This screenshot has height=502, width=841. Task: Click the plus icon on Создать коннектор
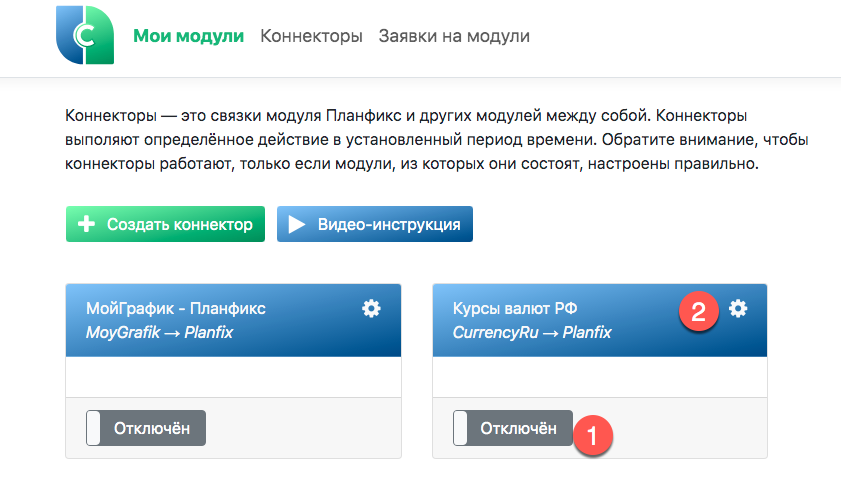[x=85, y=224]
